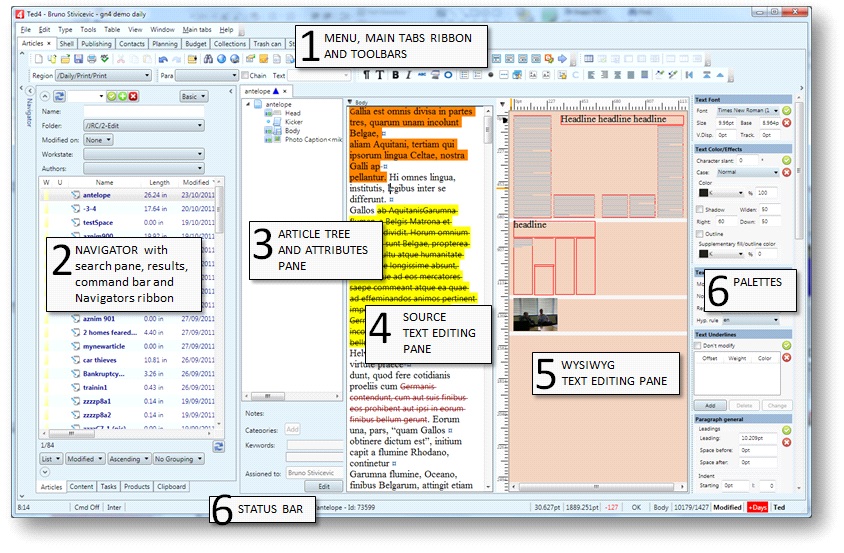Click the table grid icon in toolbar
This screenshot has height=553, width=844.
click(589, 59)
